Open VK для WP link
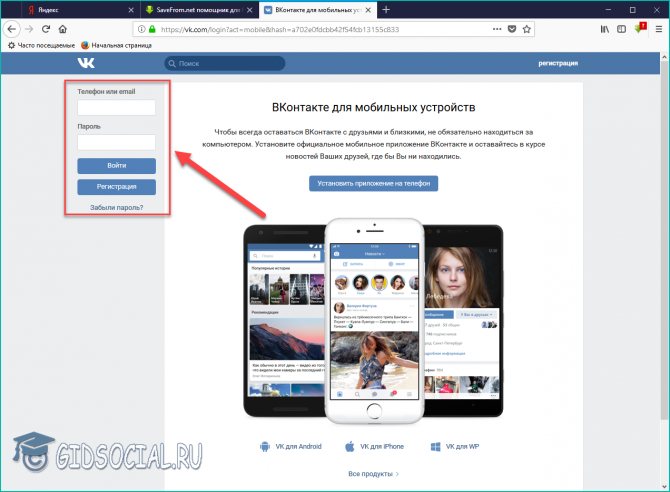 click(x=455, y=447)
